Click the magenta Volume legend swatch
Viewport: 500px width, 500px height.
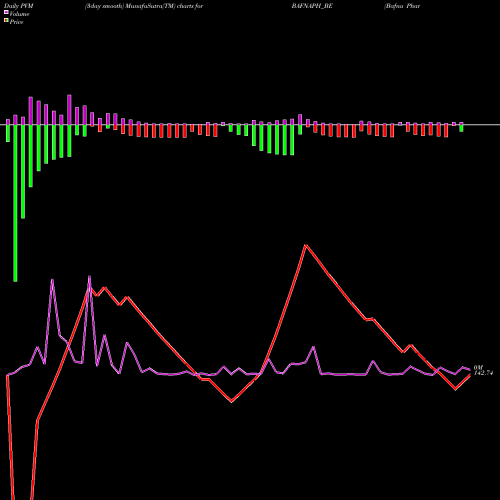tap(6, 13)
